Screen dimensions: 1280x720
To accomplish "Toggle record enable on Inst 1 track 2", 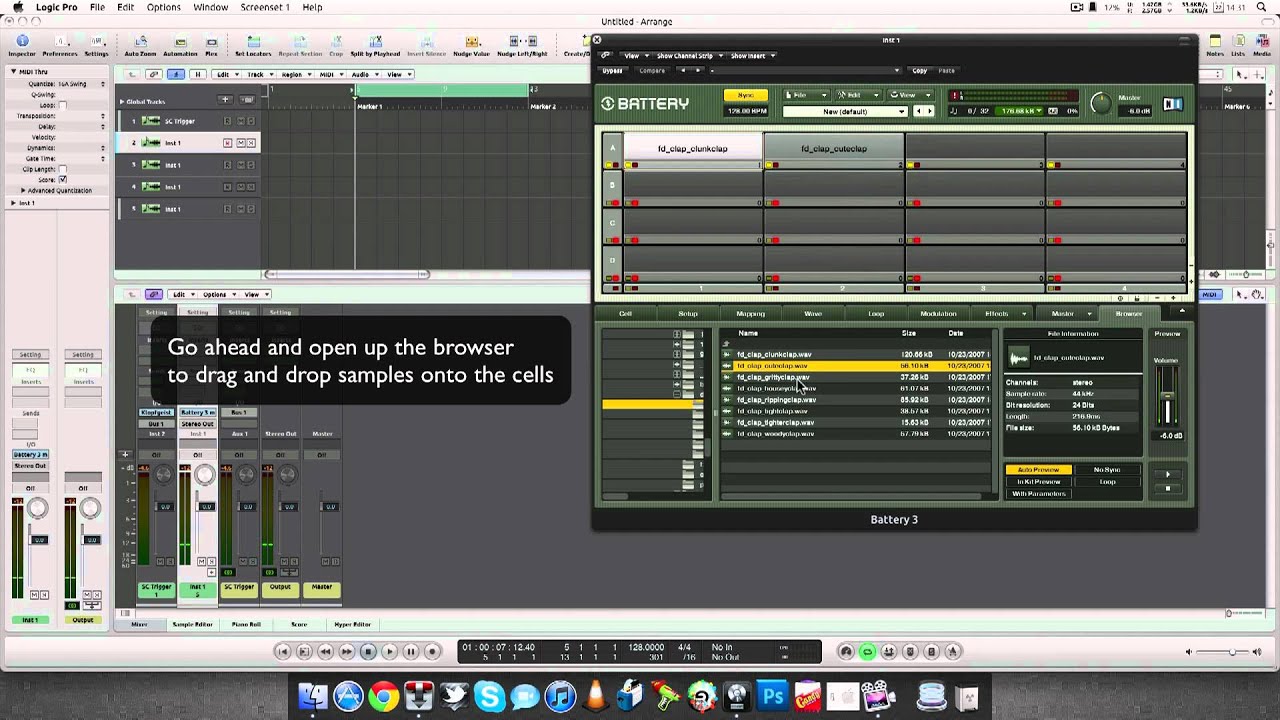I will [227, 143].
